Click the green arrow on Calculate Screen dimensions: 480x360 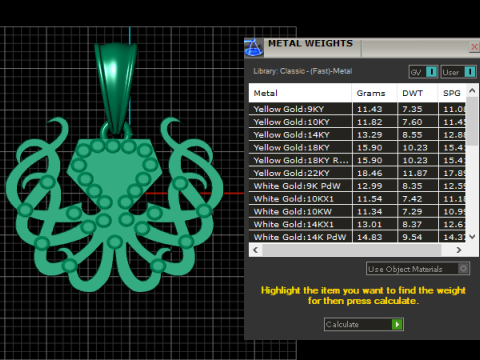click(397, 324)
